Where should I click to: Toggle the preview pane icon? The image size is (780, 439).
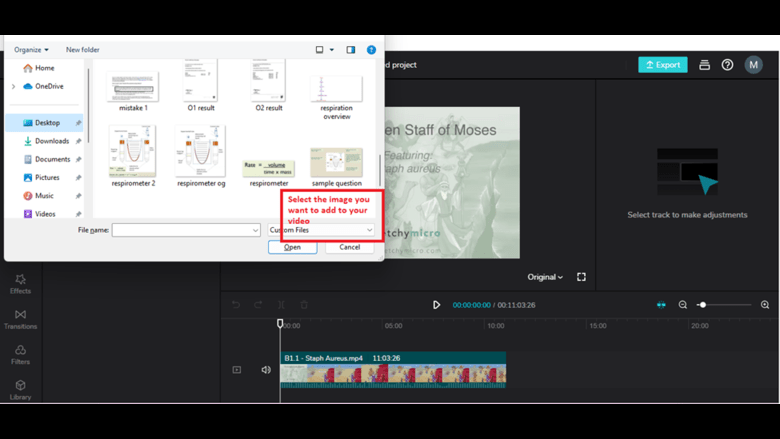coord(351,50)
